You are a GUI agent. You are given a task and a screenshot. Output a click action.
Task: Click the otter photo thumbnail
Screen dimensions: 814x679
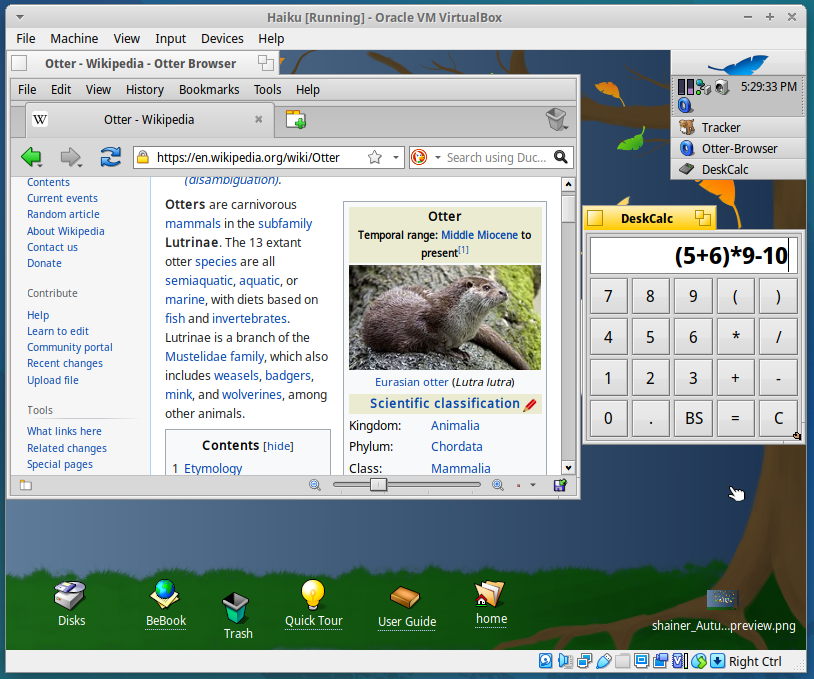coord(444,317)
